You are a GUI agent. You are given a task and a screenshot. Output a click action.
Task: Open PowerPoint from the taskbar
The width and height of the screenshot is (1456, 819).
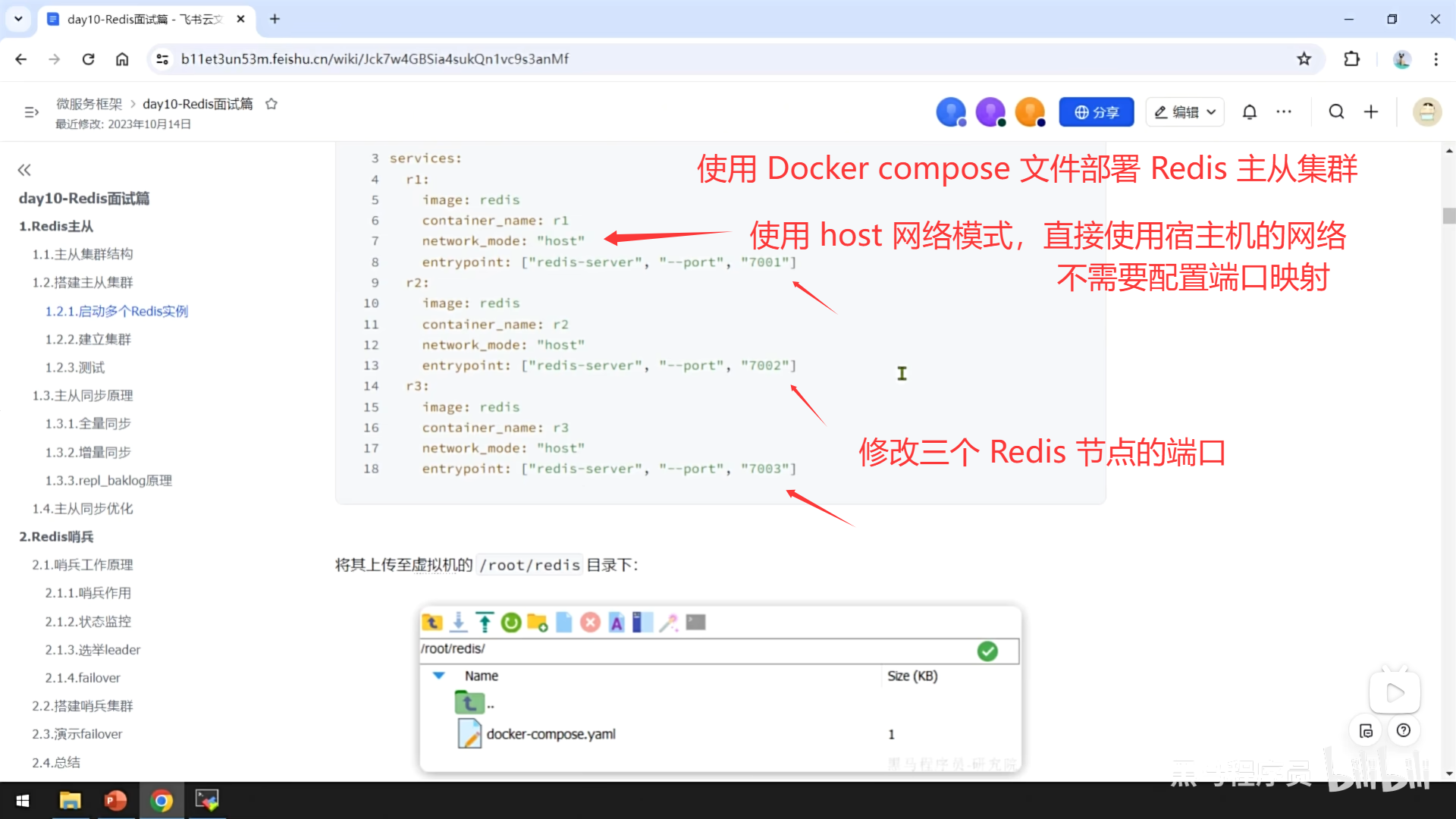115,801
